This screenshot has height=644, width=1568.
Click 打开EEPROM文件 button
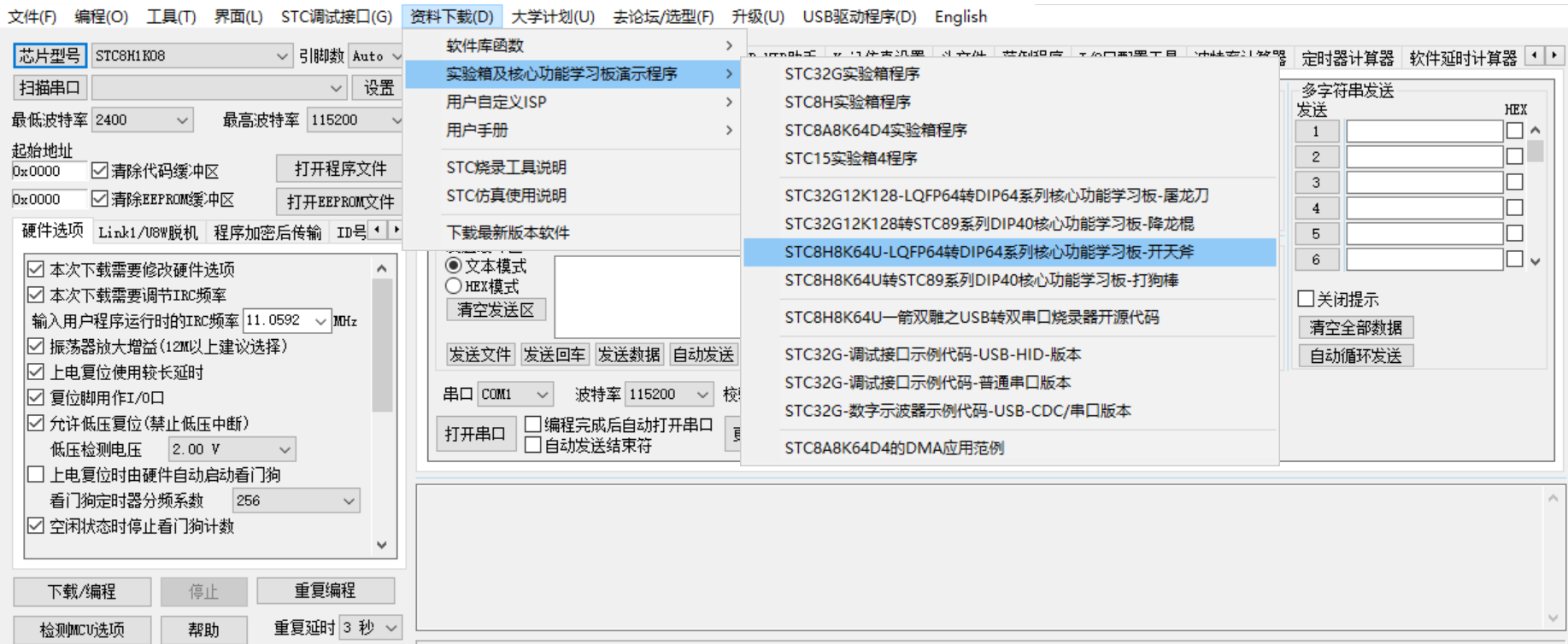click(340, 202)
